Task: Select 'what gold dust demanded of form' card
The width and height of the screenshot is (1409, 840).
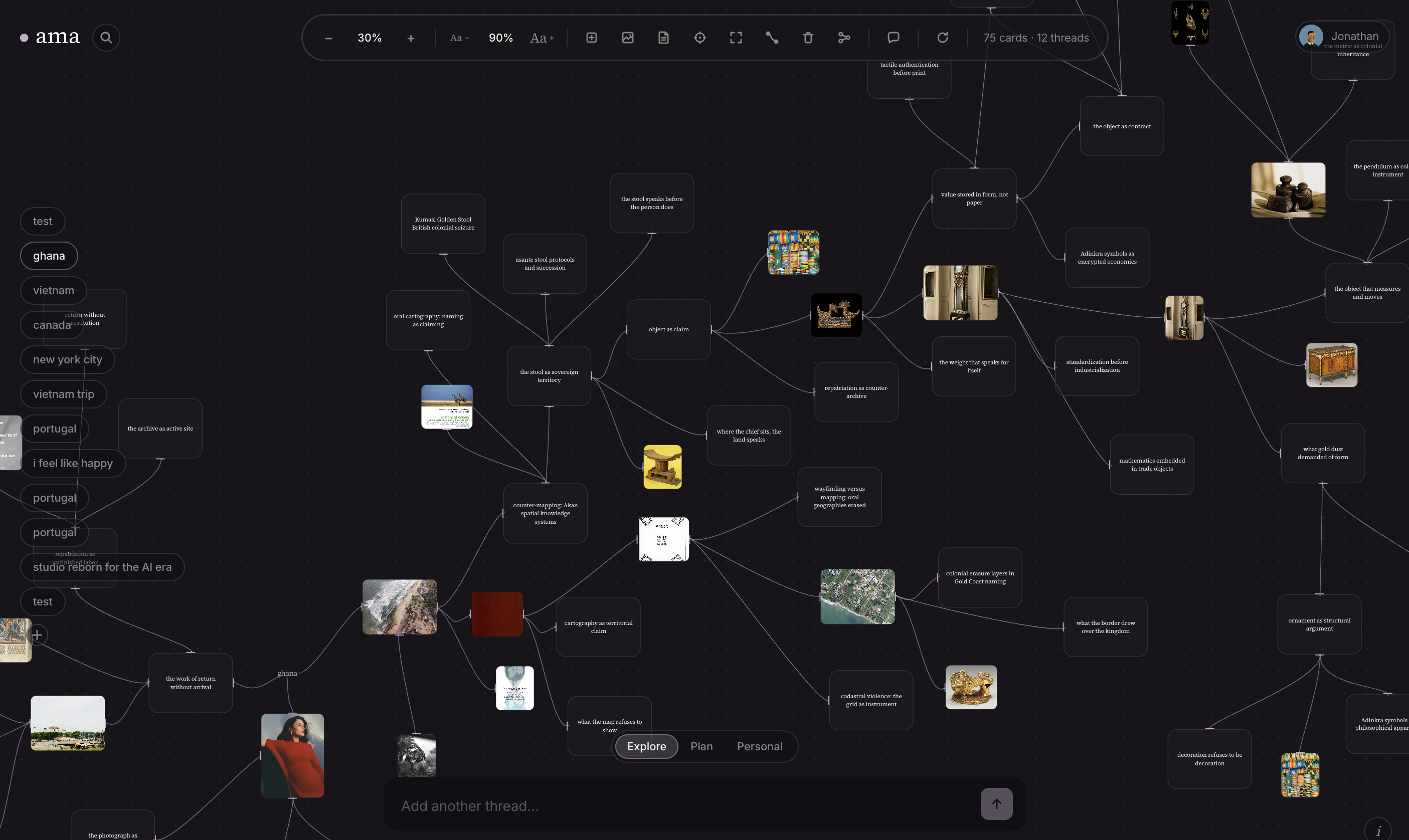Action: [x=1323, y=453]
